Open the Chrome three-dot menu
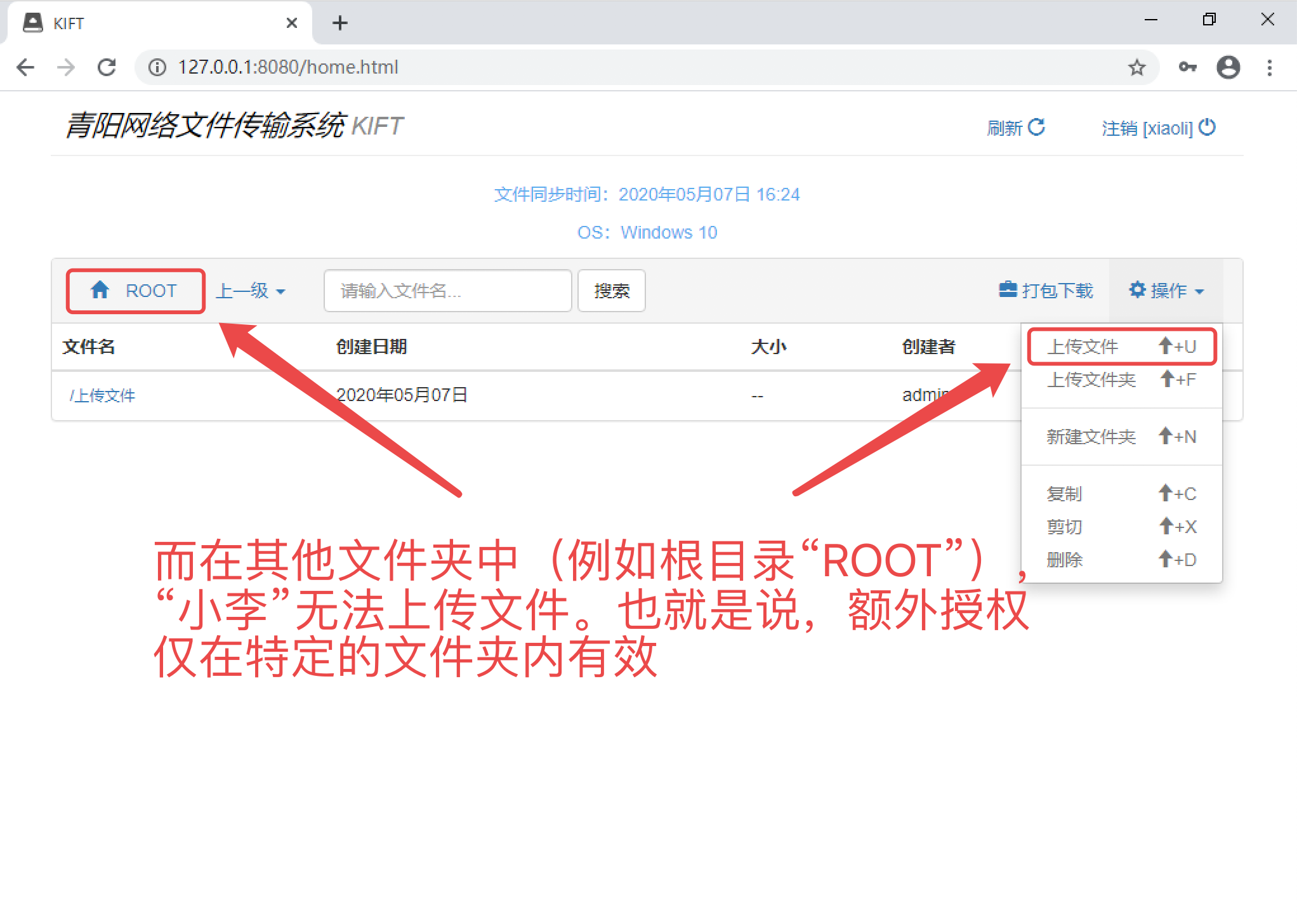 pyautogui.click(x=1269, y=67)
